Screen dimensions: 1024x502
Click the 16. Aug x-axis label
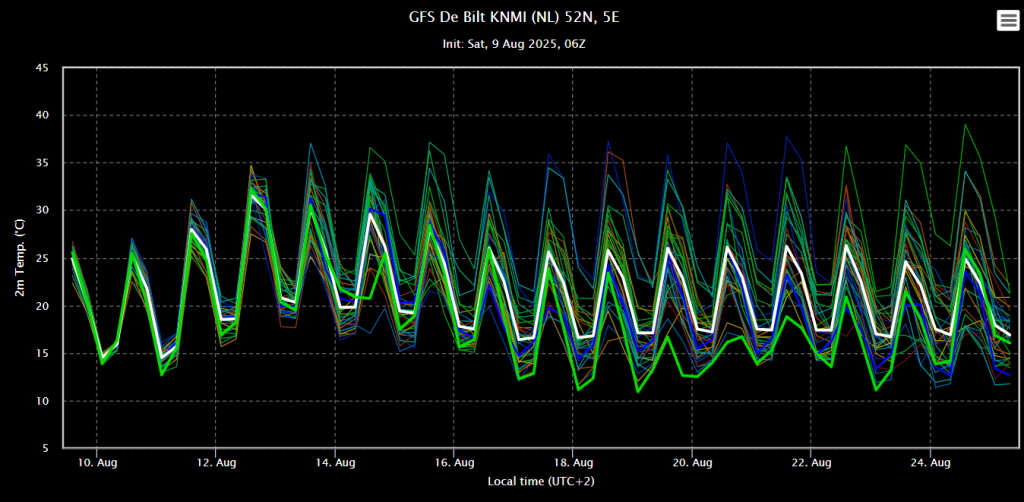click(x=454, y=462)
